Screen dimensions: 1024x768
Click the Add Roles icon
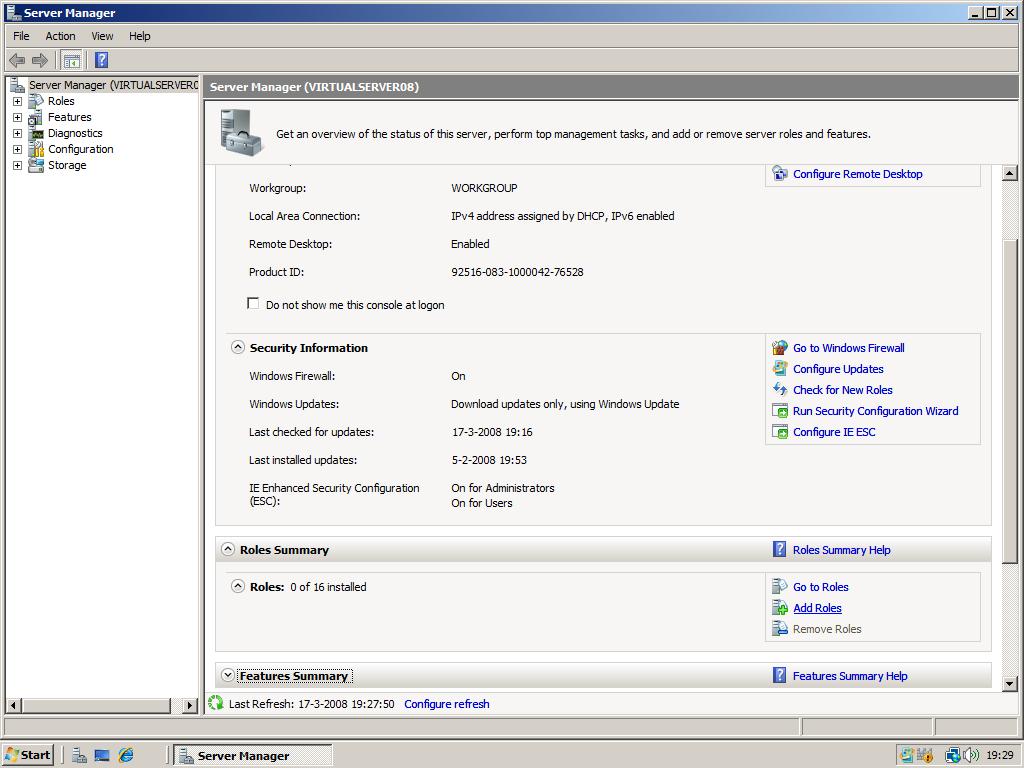click(780, 608)
